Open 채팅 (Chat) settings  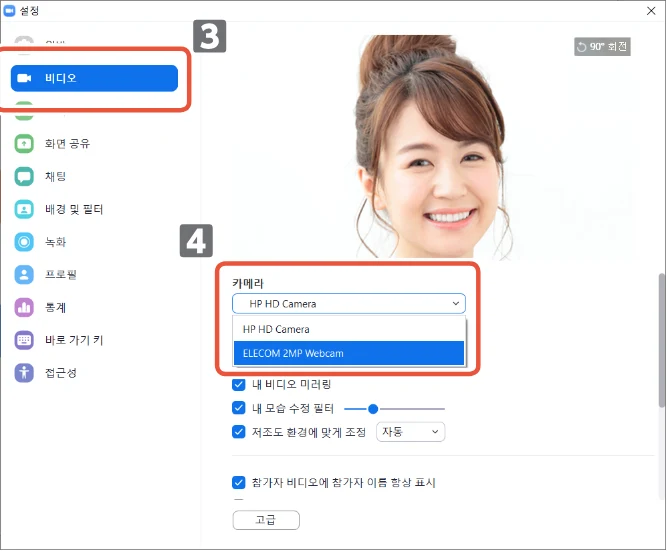tap(55, 177)
